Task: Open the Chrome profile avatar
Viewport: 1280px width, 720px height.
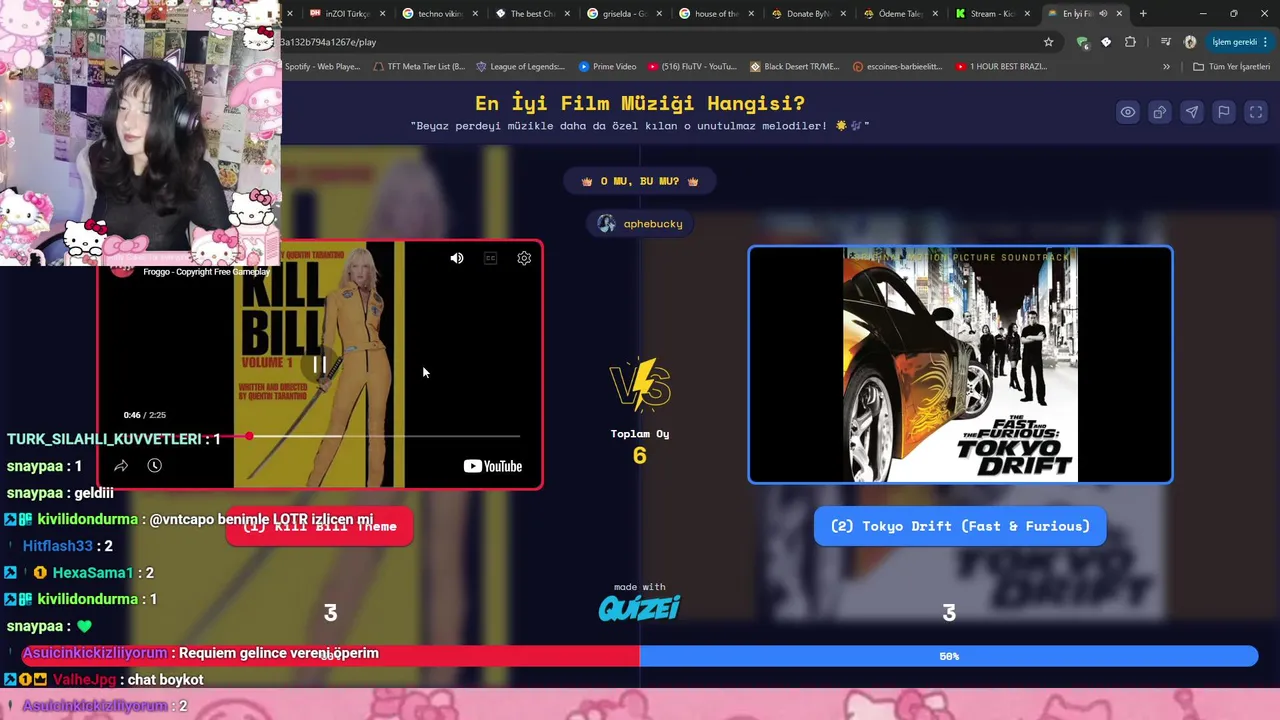Action: coord(1190,42)
